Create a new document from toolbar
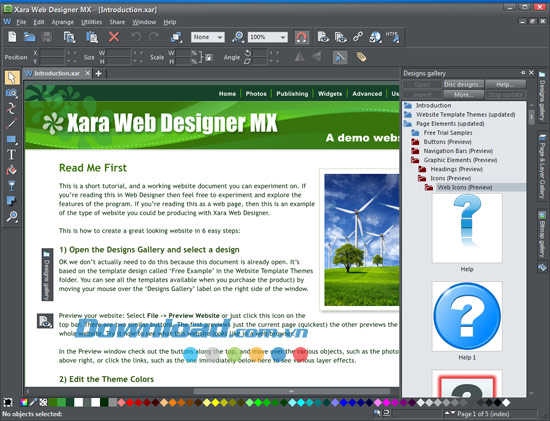The image size is (550, 421). [x=12, y=37]
